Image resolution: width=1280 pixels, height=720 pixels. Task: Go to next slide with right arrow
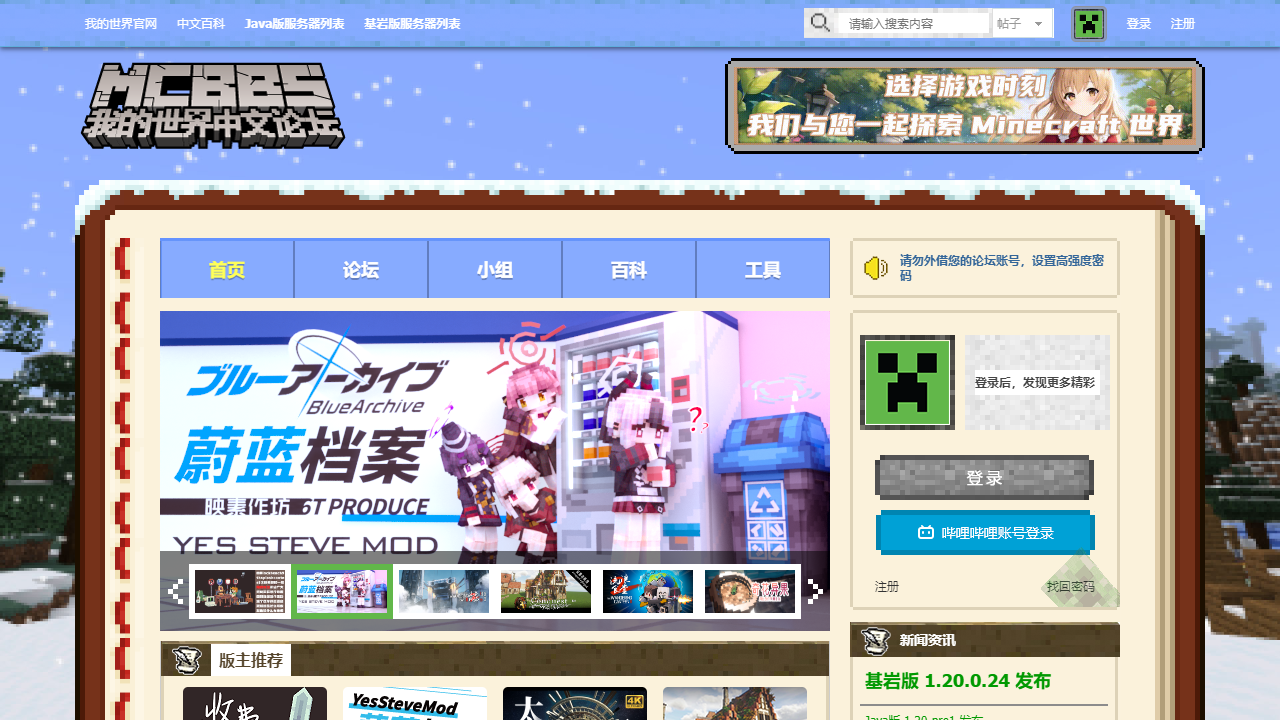tap(815, 592)
